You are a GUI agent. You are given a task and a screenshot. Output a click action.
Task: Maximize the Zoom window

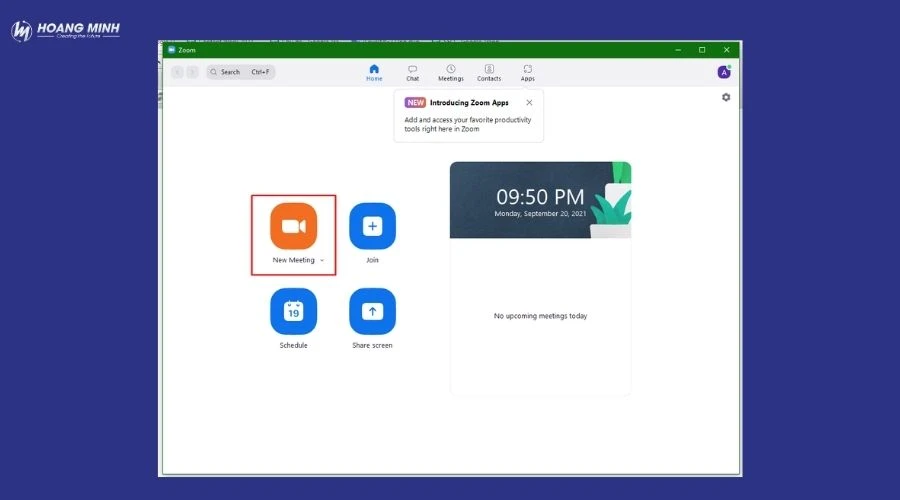pos(702,50)
